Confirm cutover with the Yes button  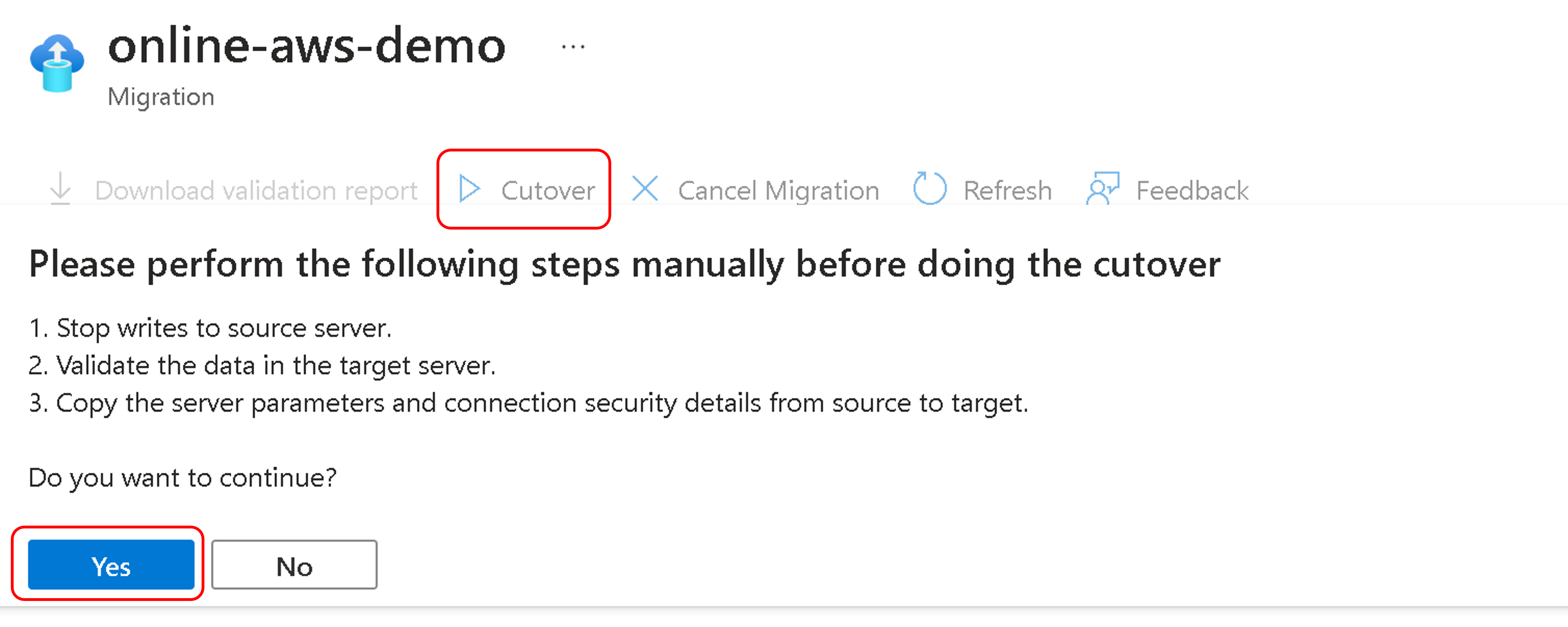111,565
